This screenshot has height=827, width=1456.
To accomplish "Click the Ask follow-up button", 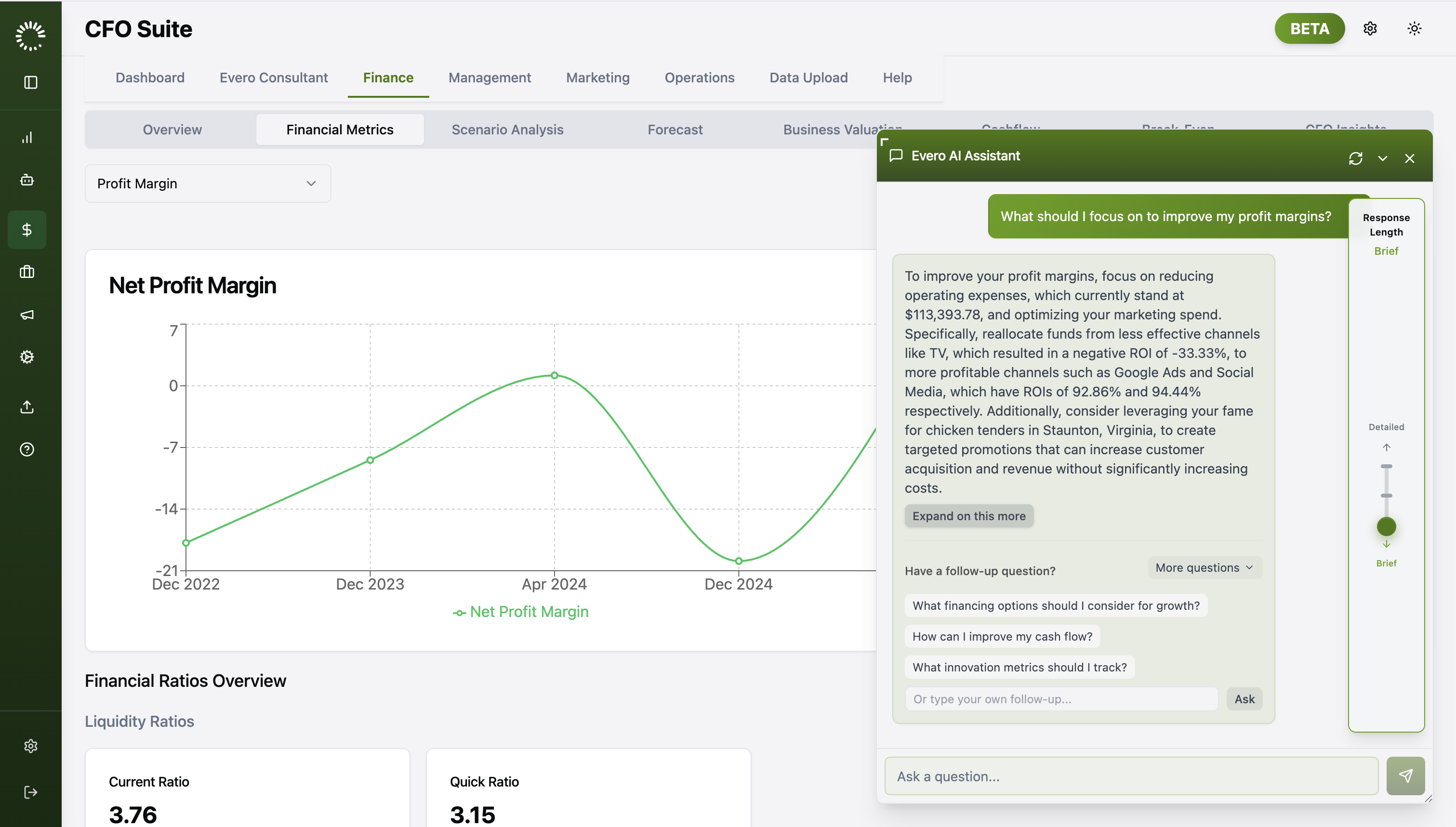I will click(x=1244, y=698).
